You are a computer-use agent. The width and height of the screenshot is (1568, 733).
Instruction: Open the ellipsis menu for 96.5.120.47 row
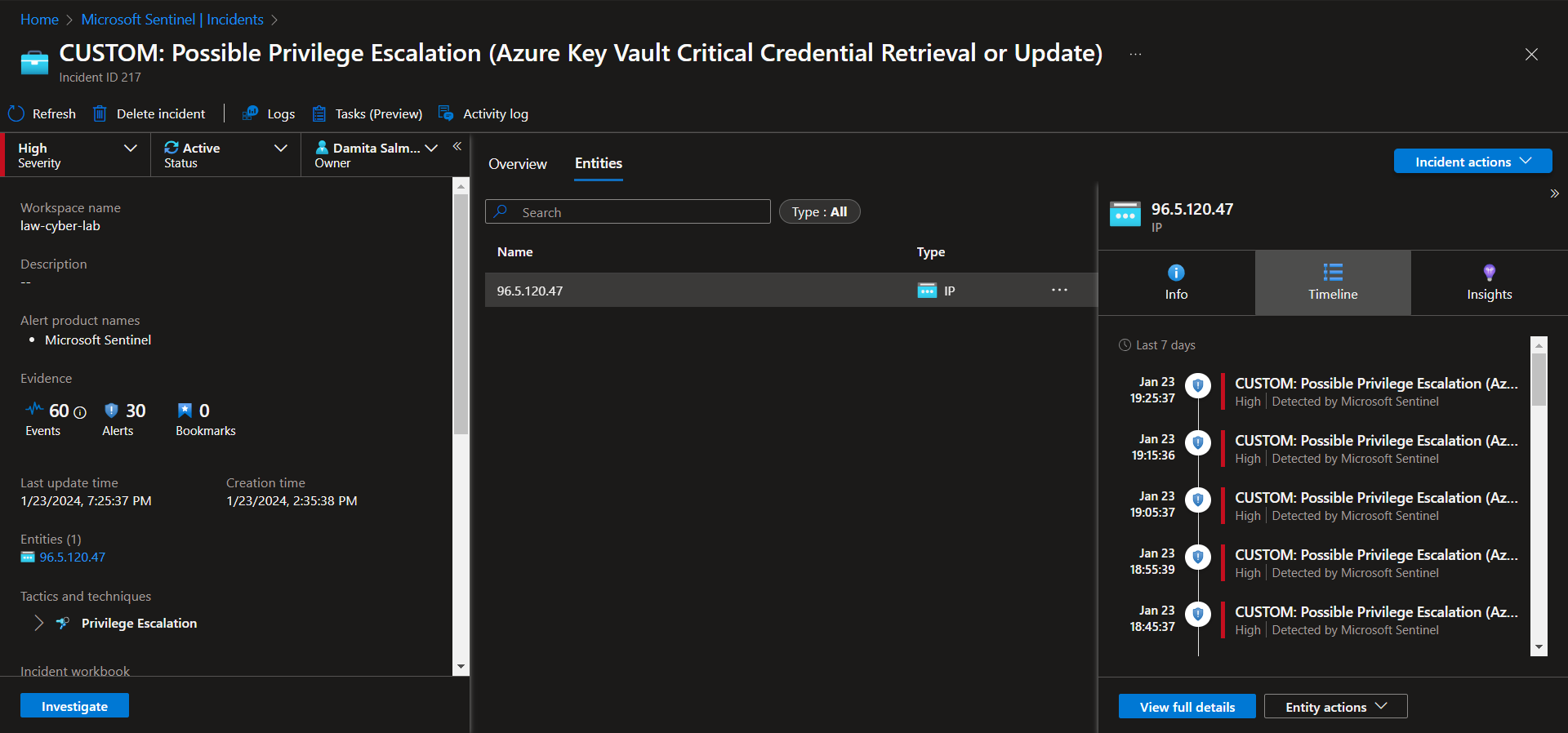(x=1059, y=290)
